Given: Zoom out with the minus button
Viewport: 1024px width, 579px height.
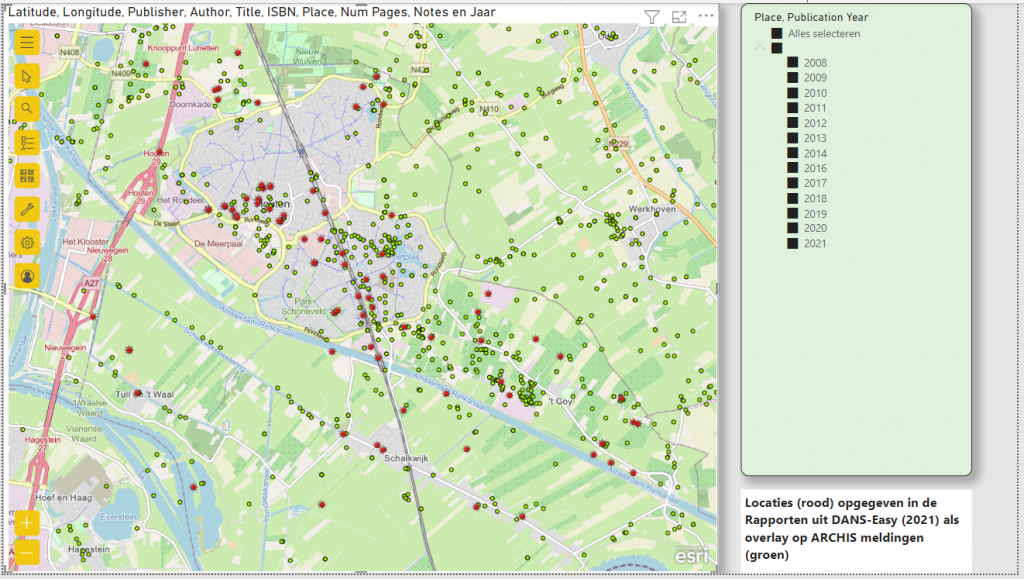Looking at the screenshot, I should 27,552.
